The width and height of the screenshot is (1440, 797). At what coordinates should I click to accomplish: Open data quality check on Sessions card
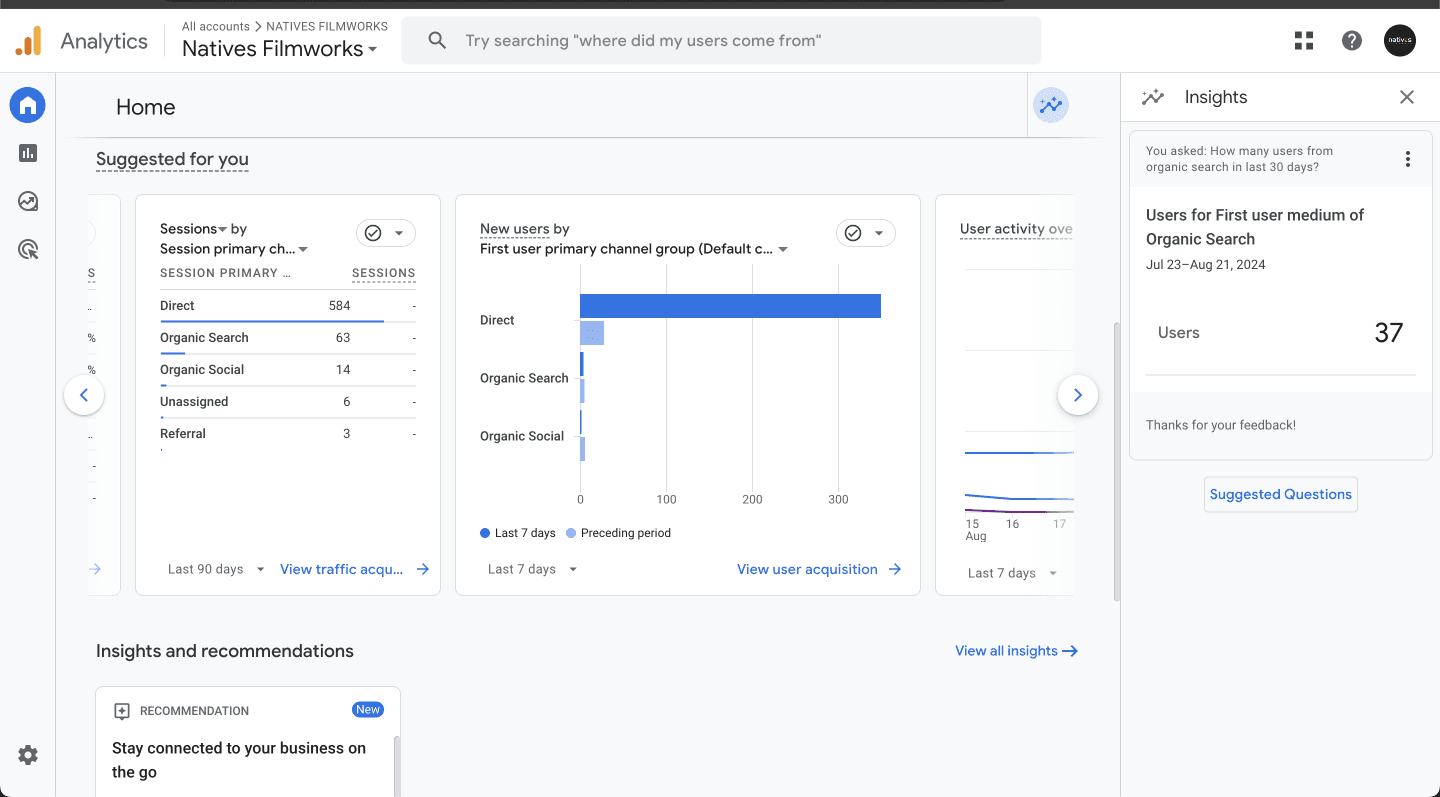[x=386, y=233]
